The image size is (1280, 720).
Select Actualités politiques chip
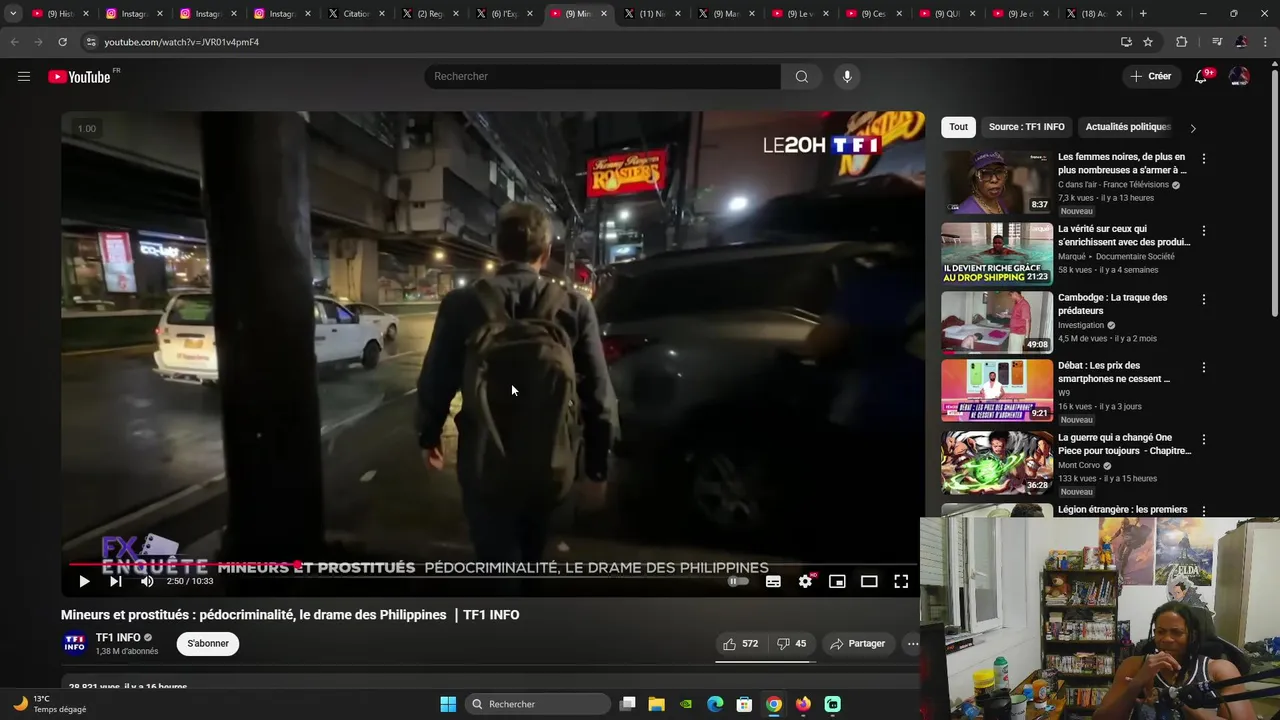point(1128,127)
